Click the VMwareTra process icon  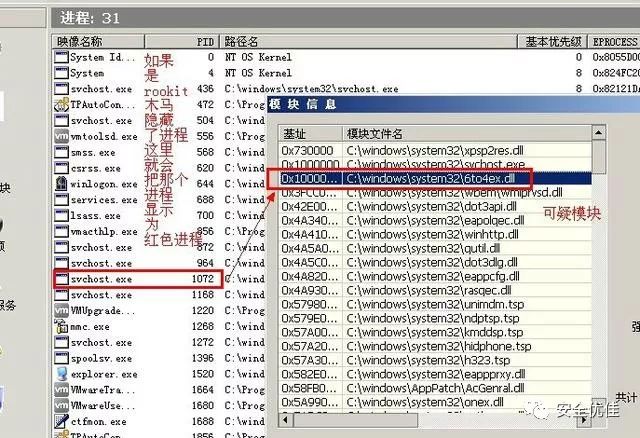61,390
